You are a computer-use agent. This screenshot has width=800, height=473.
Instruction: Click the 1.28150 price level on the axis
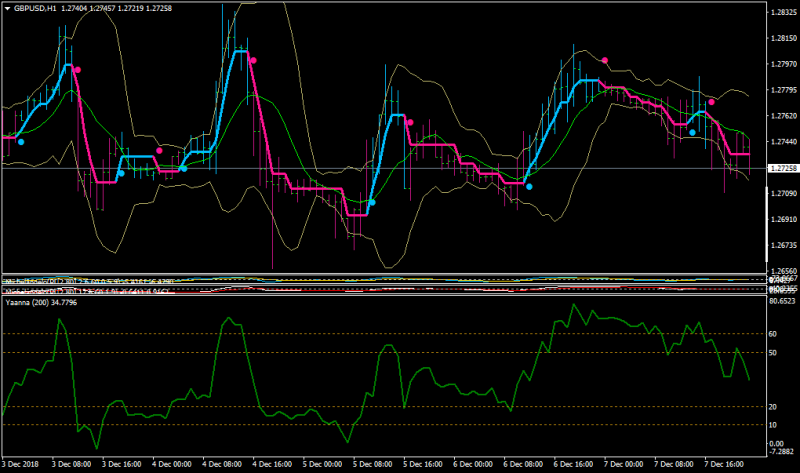784,38
